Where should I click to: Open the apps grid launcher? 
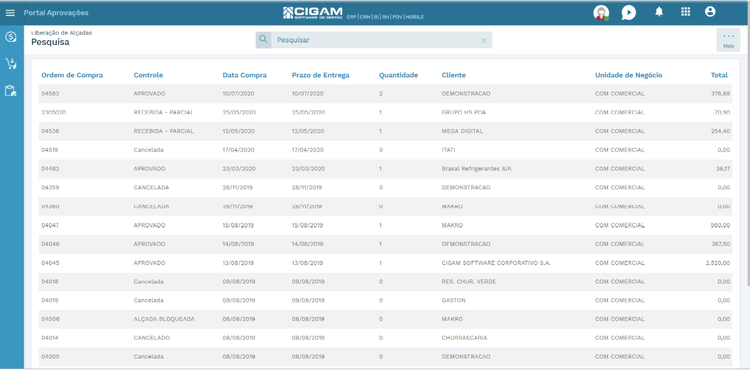(x=685, y=12)
